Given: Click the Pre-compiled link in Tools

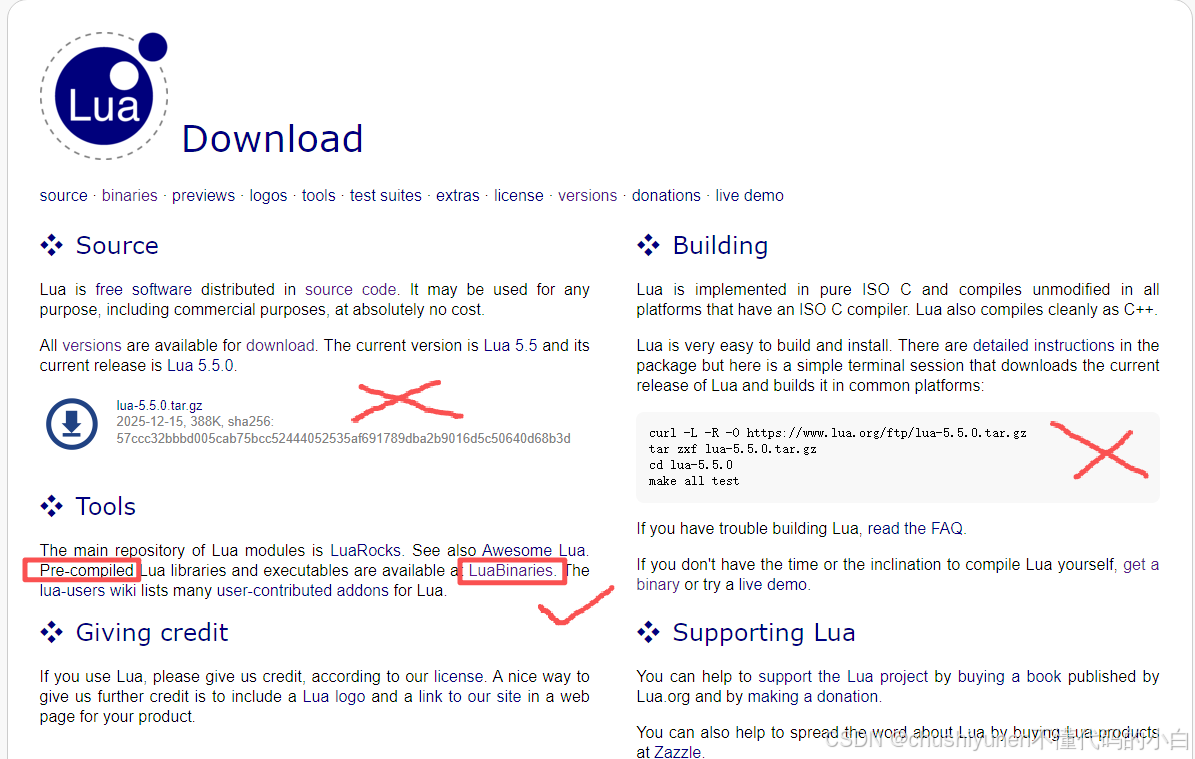Looking at the screenshot, I should point(87,570).
